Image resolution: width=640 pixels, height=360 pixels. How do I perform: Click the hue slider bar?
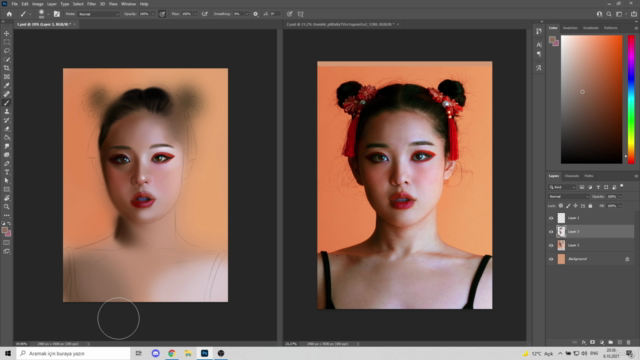(631, 99)
